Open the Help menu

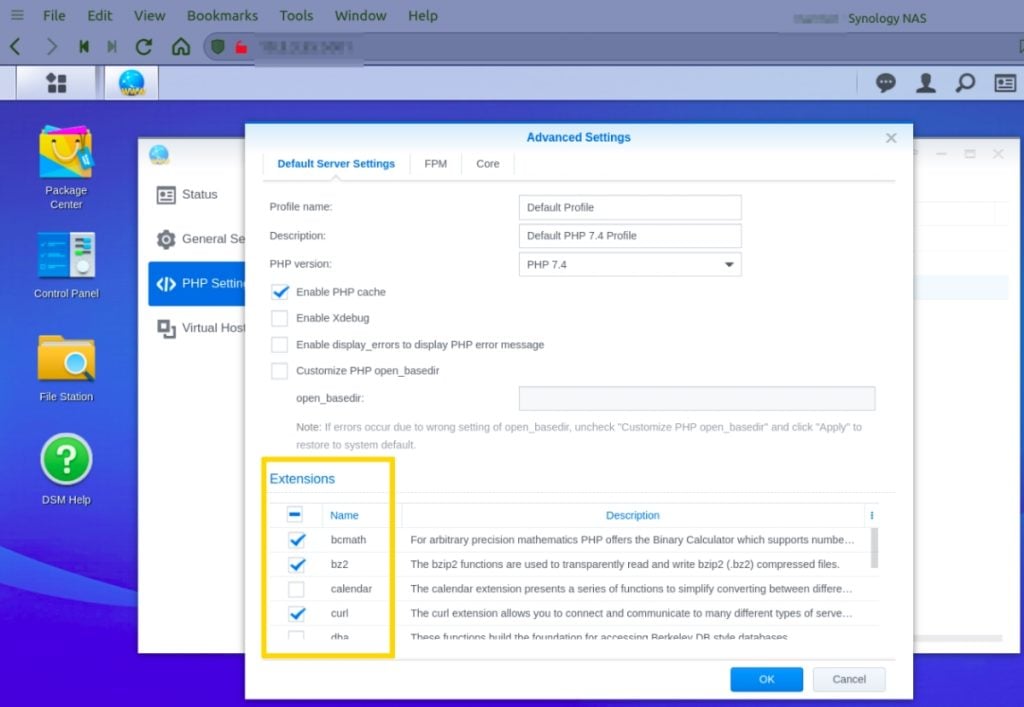[423, 15]
